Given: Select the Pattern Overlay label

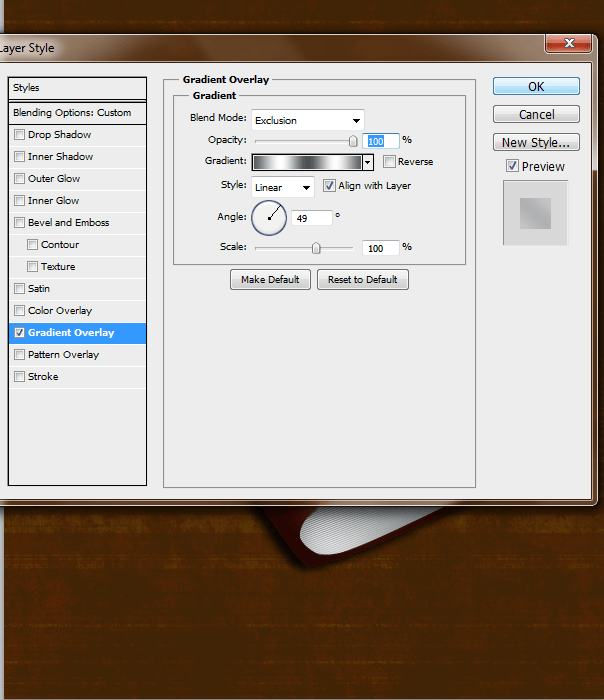Looking at the screenshot, I should tap(63, 354).
